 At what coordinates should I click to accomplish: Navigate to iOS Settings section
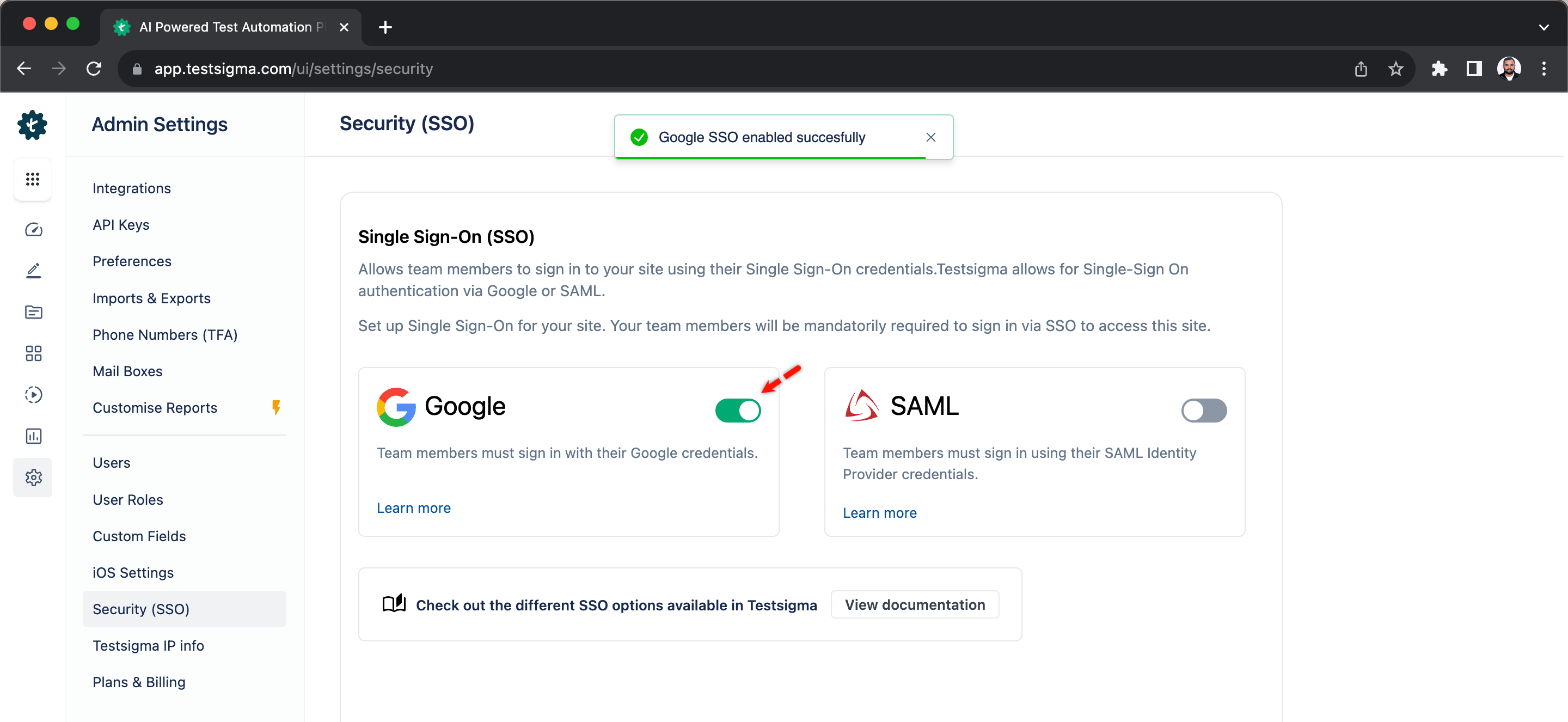tap(133, 572)
